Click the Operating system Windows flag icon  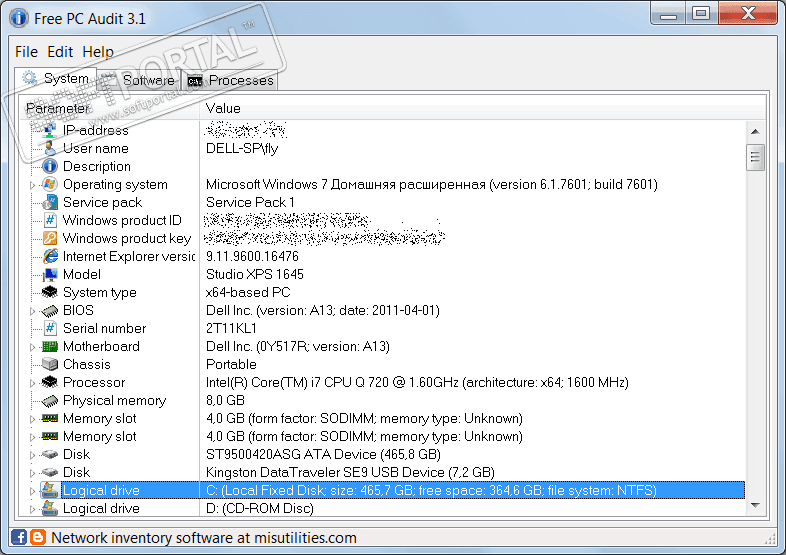tap(50, 184)
